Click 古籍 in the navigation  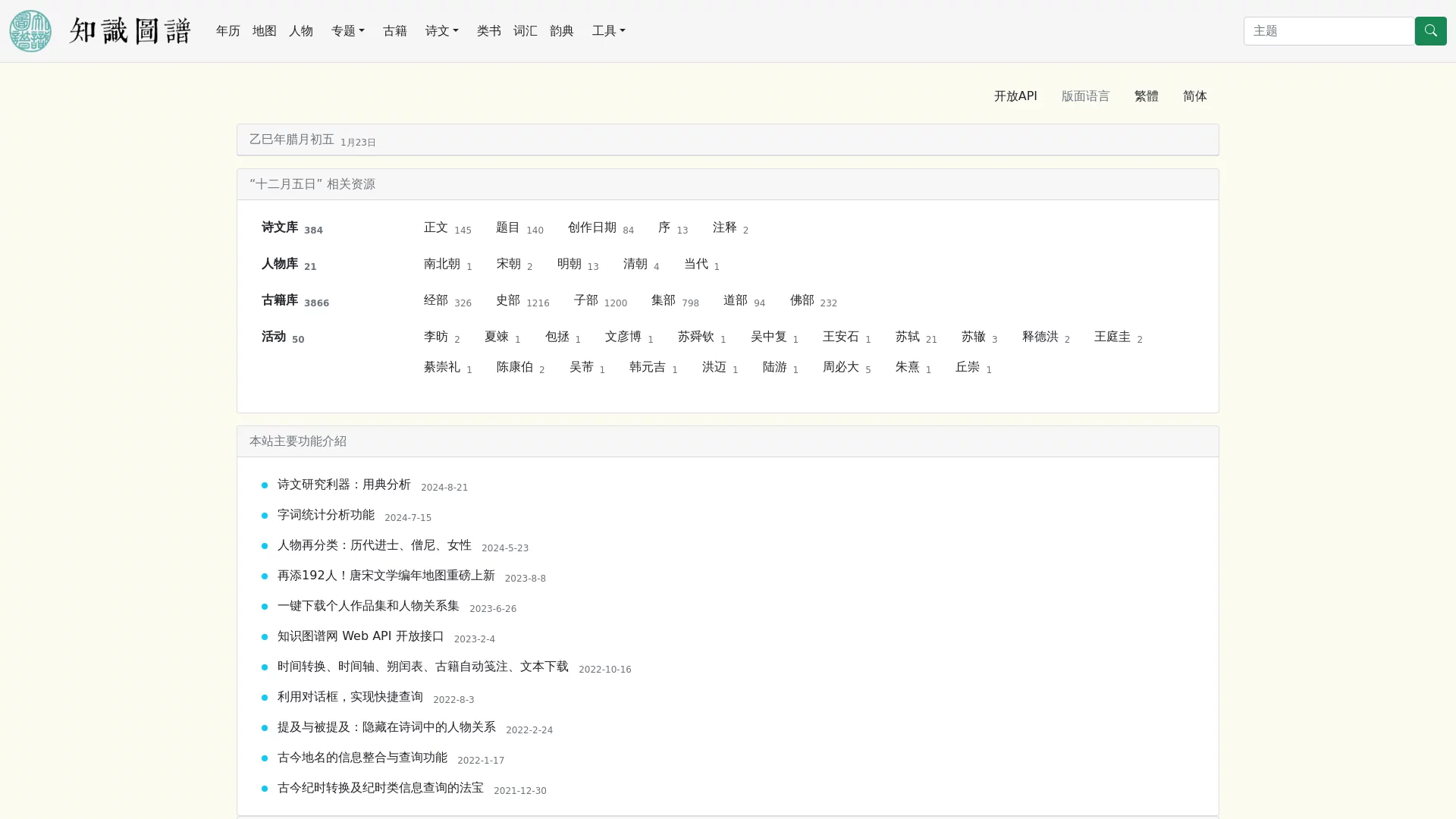point(394,30)
